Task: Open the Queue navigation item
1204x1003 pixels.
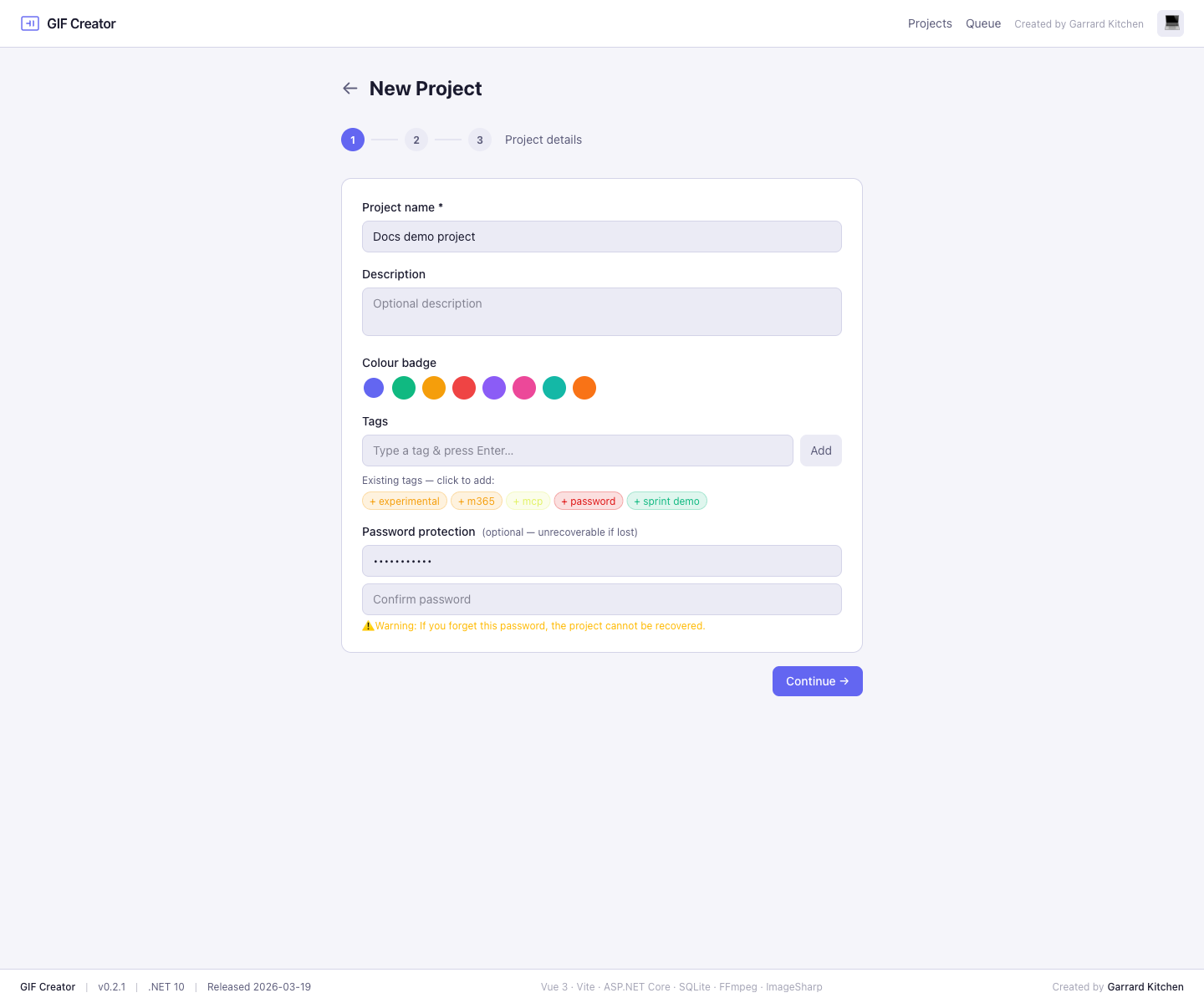Action: click(983, 23)
